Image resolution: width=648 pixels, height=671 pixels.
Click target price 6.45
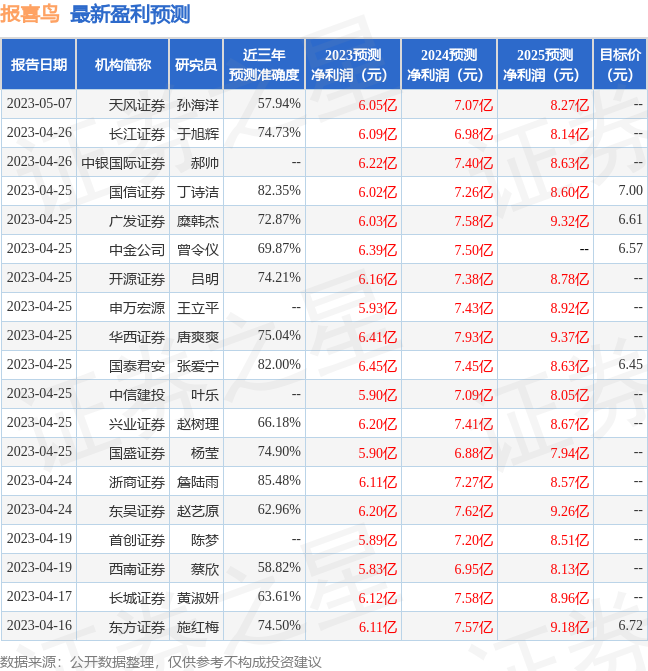pyautogui.click(x=630, y=365)
